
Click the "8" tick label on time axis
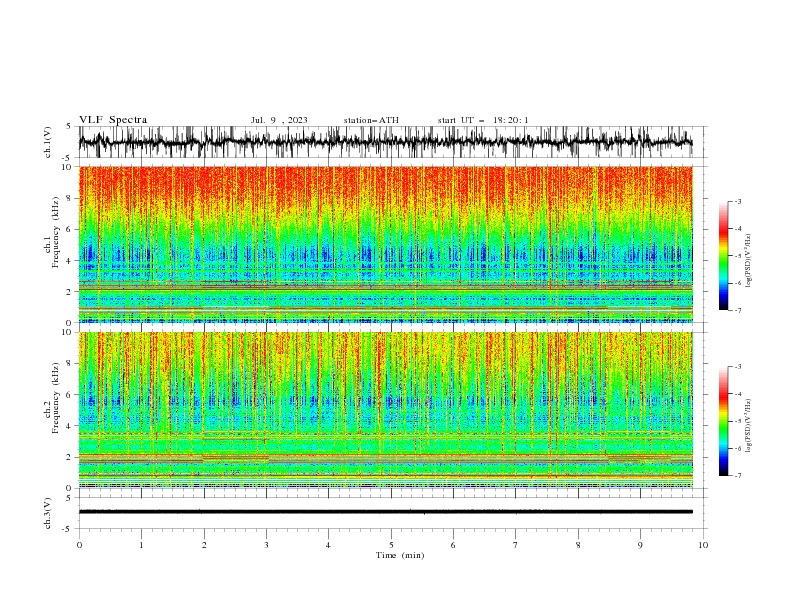[x=578, y=545]
